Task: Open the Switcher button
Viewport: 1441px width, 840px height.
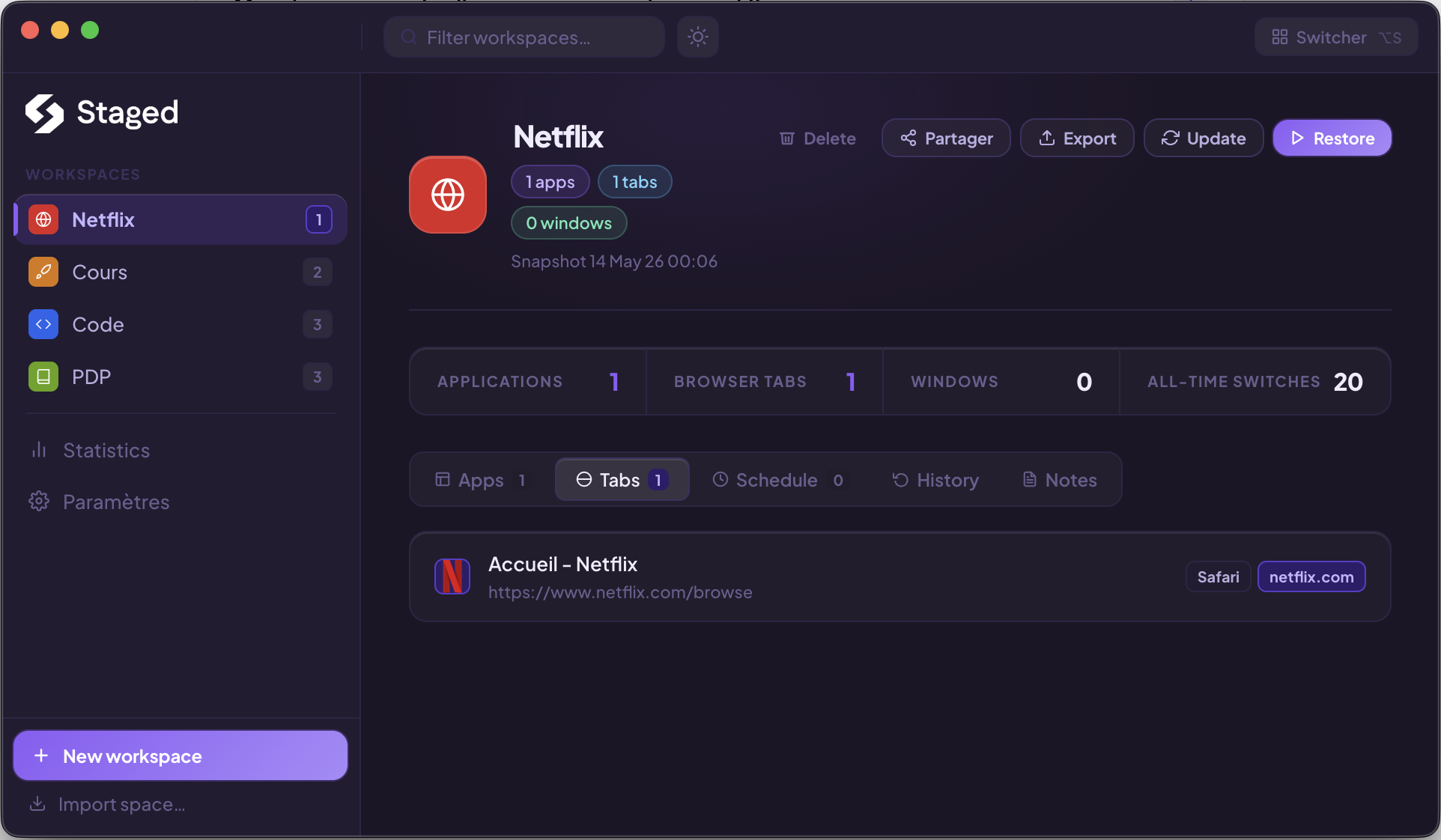Action: tap(1336, 37)
